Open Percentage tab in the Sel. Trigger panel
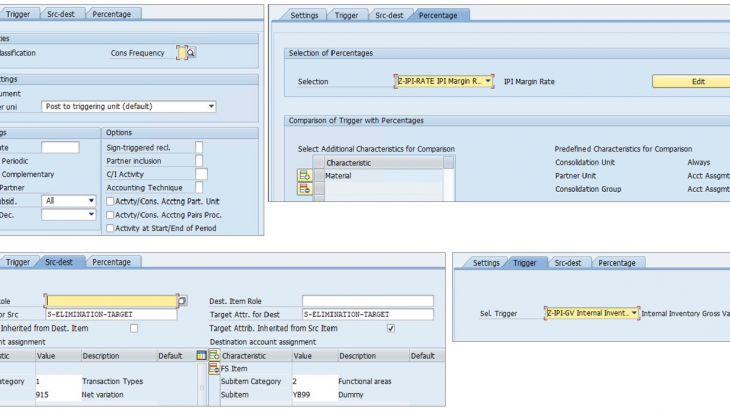730x410 pixels. [616, 263]
